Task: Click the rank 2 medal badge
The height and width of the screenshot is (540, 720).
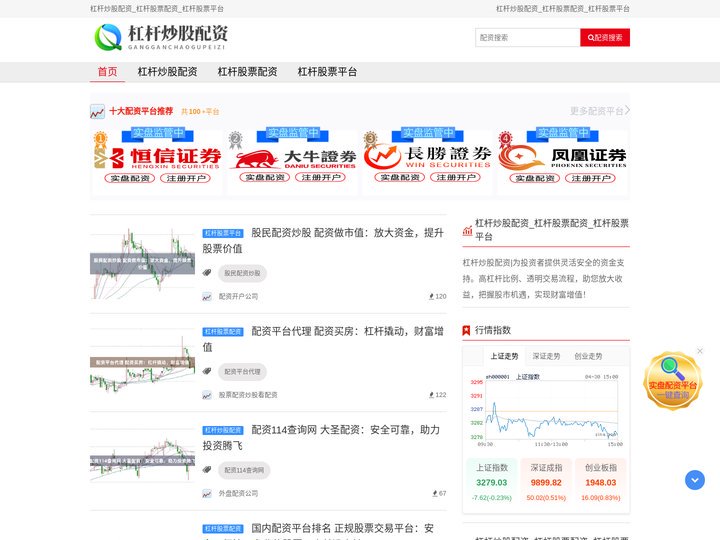Action: coord(235,139)
